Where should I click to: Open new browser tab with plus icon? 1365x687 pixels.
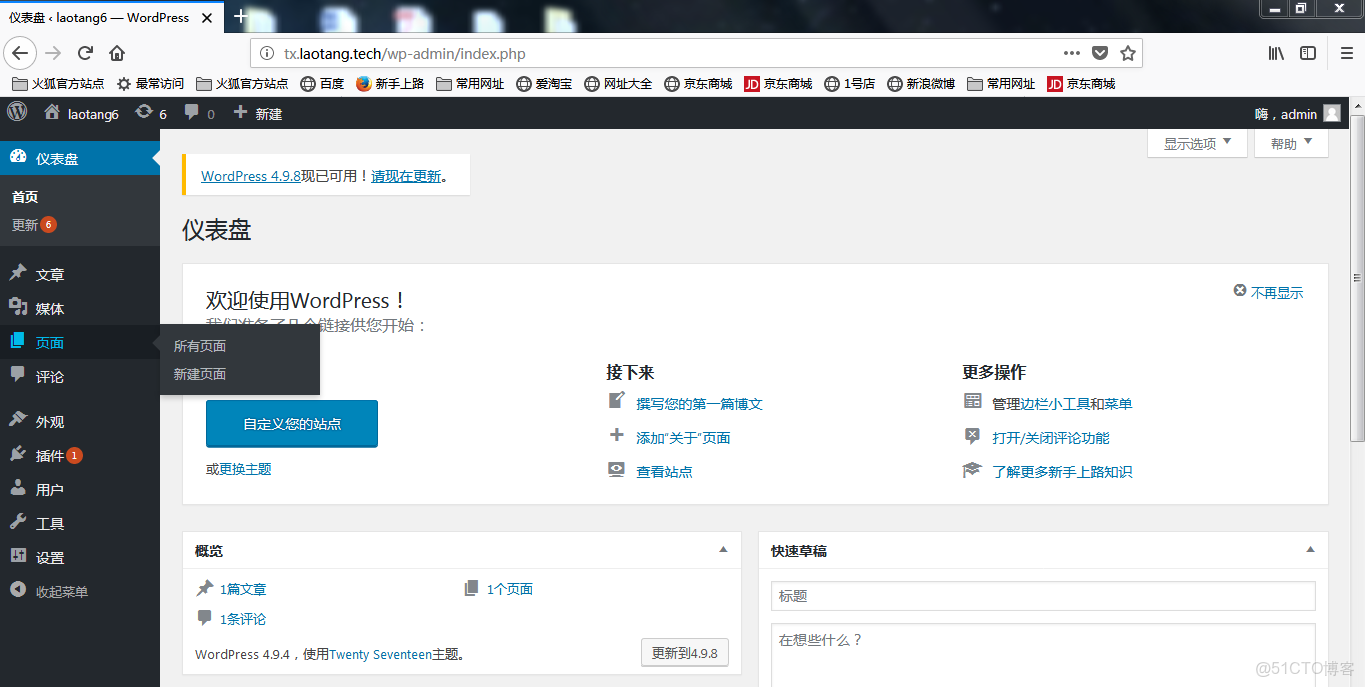click(240, 16)
